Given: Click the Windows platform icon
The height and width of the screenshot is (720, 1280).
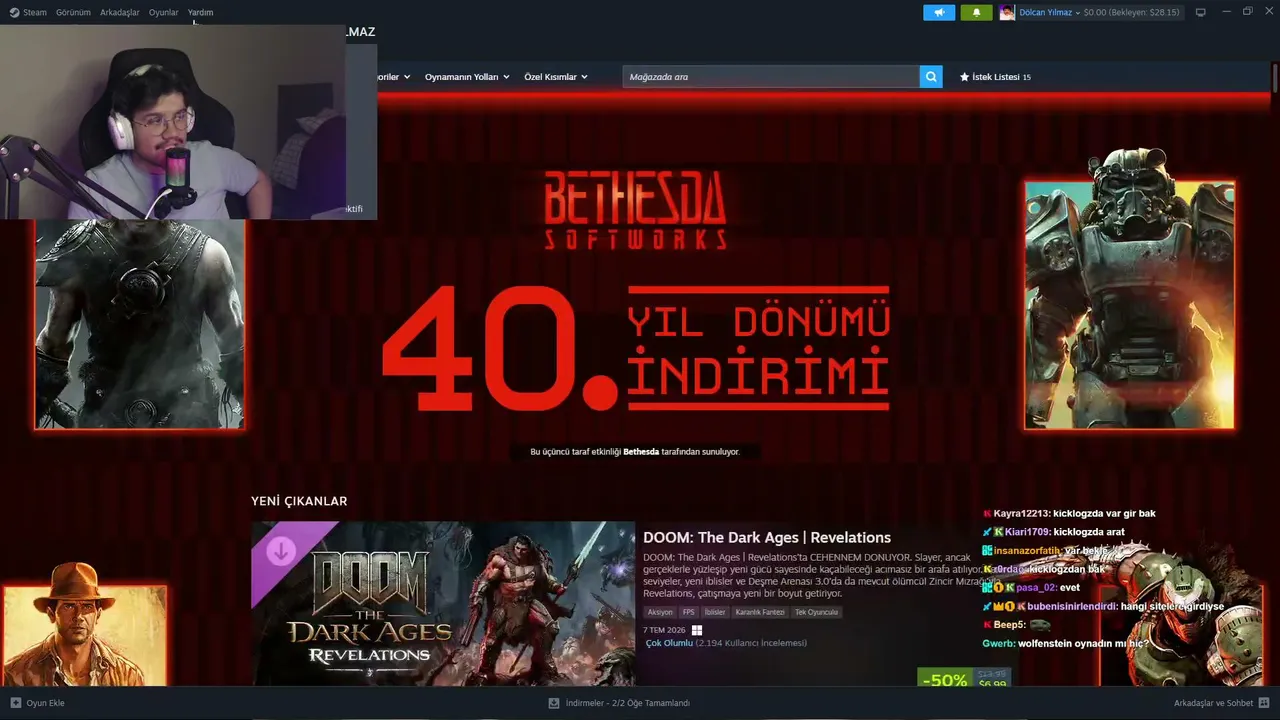Looking at the screenshot, I should click(x=697, y=630).
